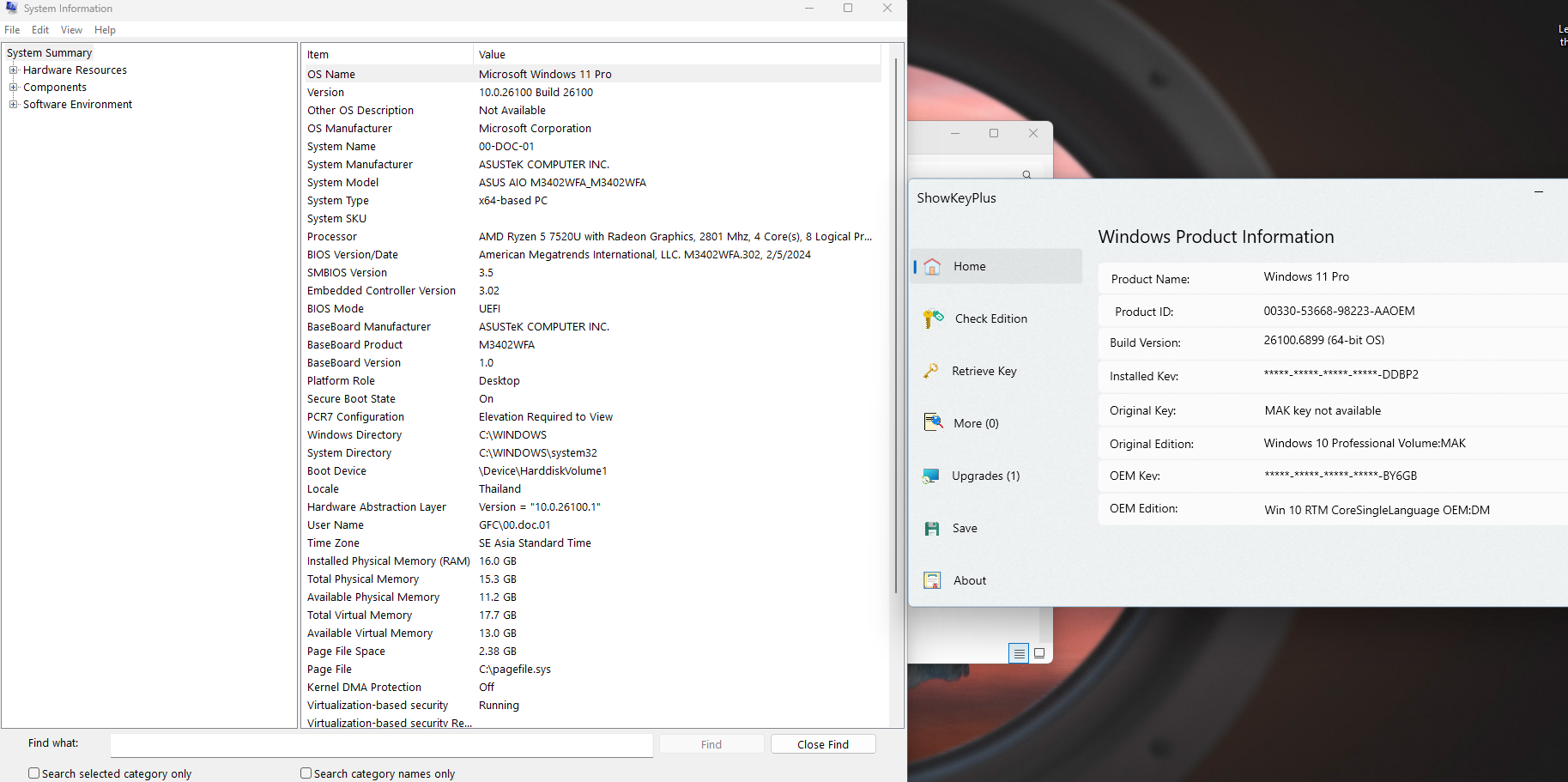The image size is (1568, 782).
Task: Open the View menu
Action: 71,30
